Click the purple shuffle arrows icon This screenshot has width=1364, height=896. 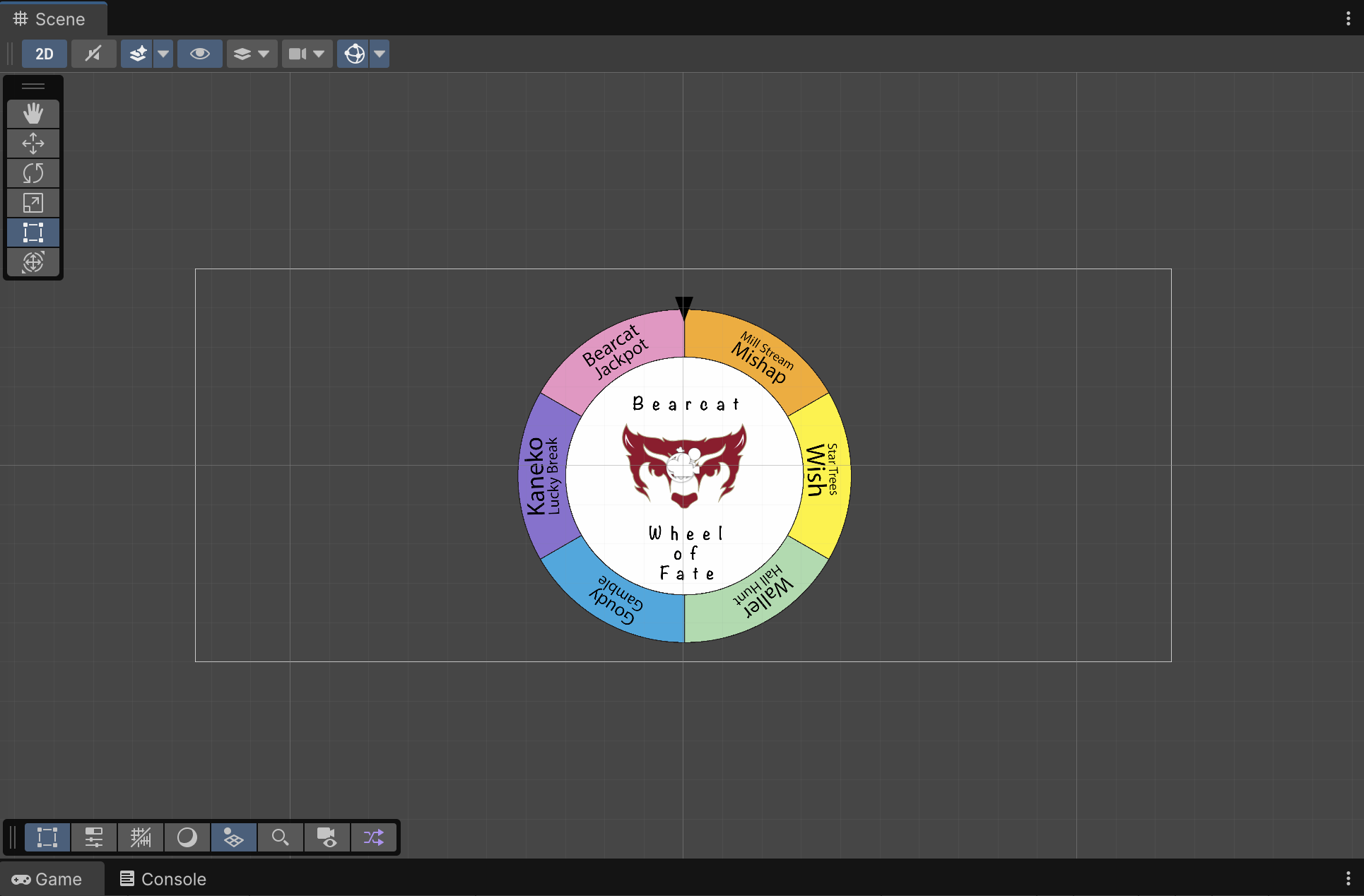pyautogui.click(x=374, y=837)
